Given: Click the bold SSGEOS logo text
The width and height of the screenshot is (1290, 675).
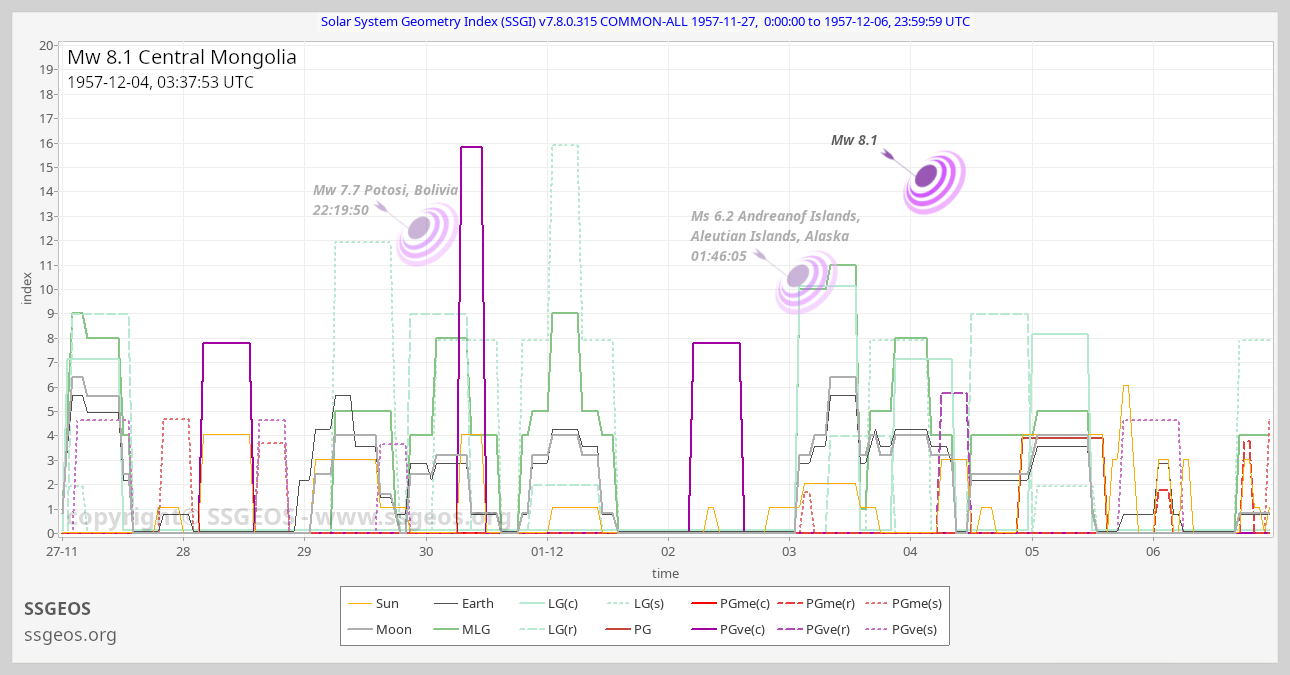Looking at the screenshot, I should pos(57,609).
